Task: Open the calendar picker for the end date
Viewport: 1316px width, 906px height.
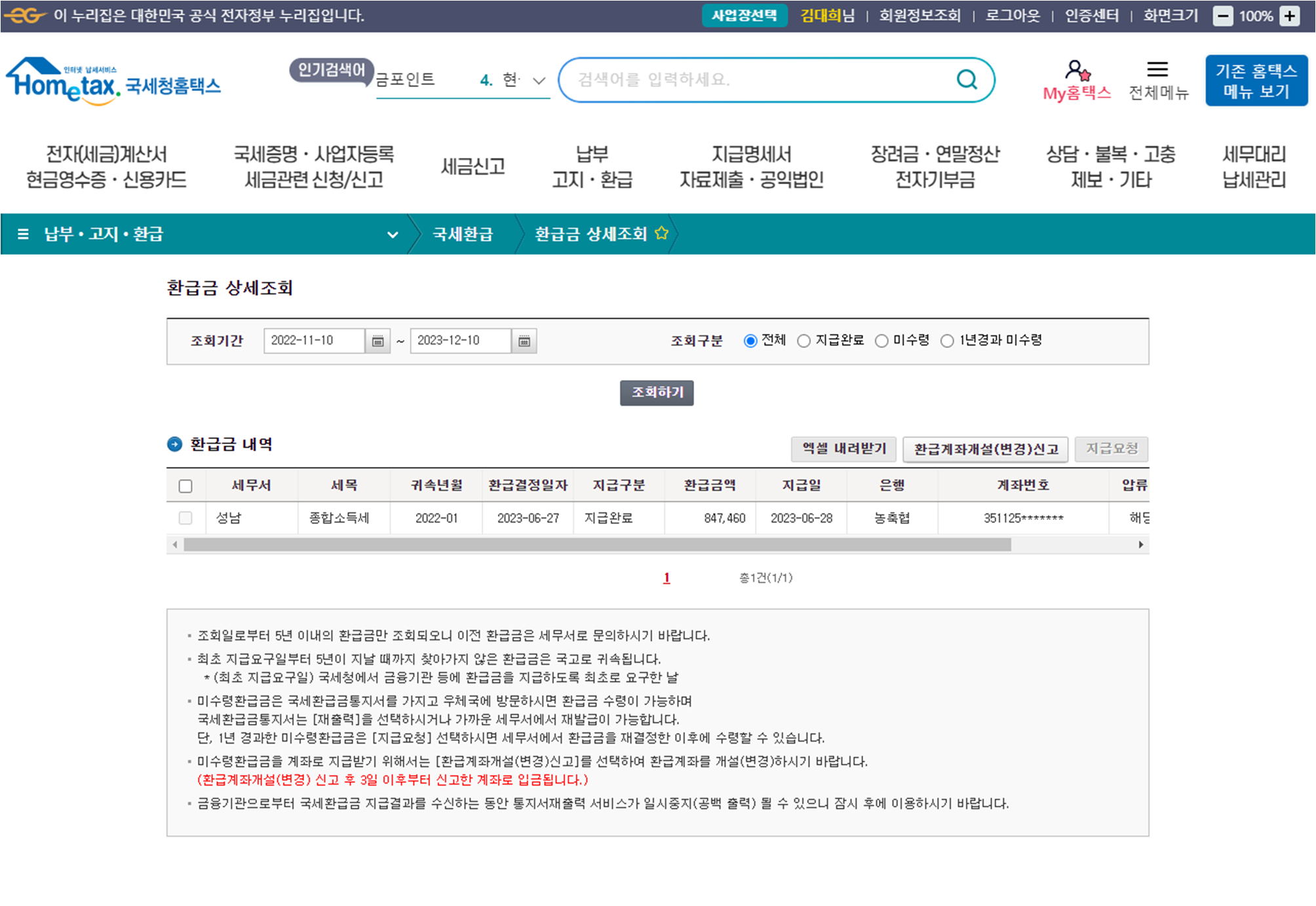Action: coord(524,341)
